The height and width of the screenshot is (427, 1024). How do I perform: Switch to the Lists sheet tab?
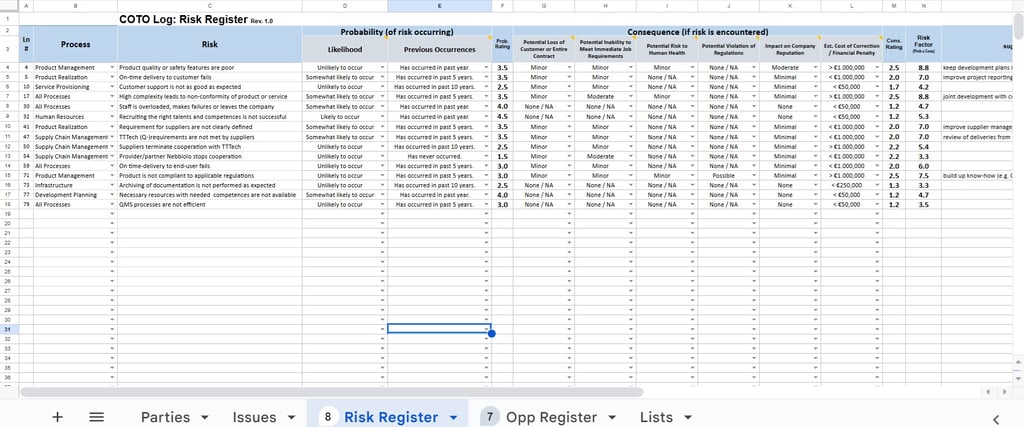pyautogui.click(x=658, y=417)
